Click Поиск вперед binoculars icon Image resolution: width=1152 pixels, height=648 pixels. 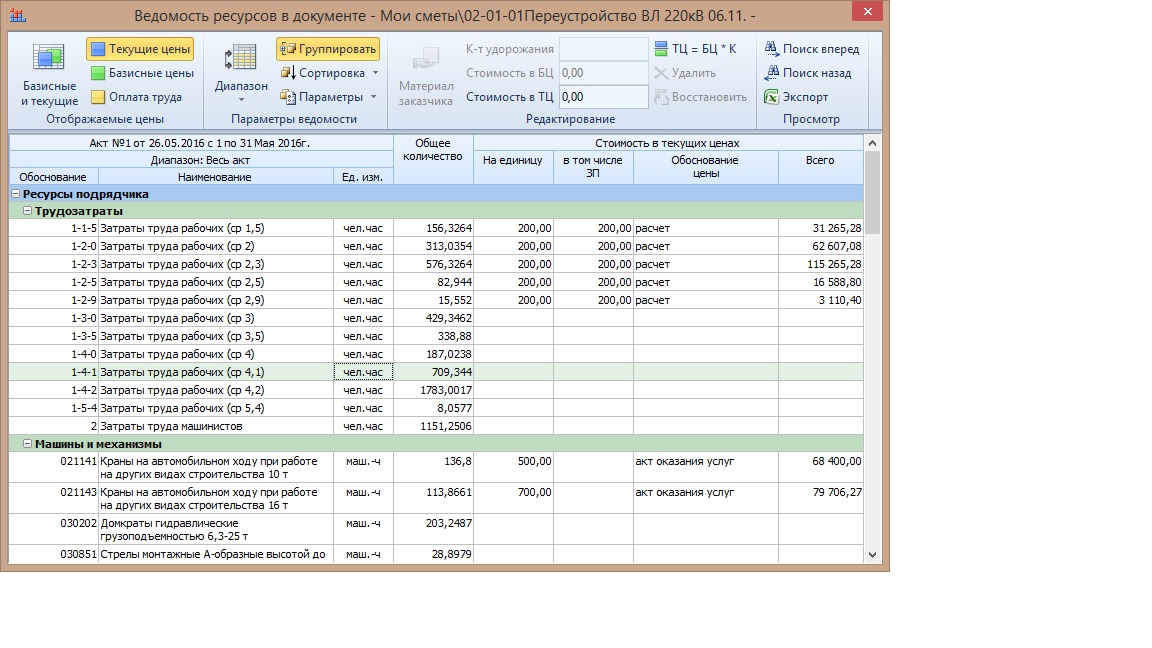pyautogui.click(x=771, y=49)
